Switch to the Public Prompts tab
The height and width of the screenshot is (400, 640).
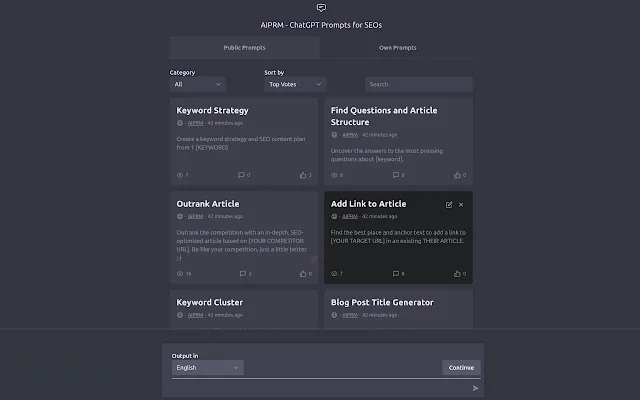(x=244, y=47)
